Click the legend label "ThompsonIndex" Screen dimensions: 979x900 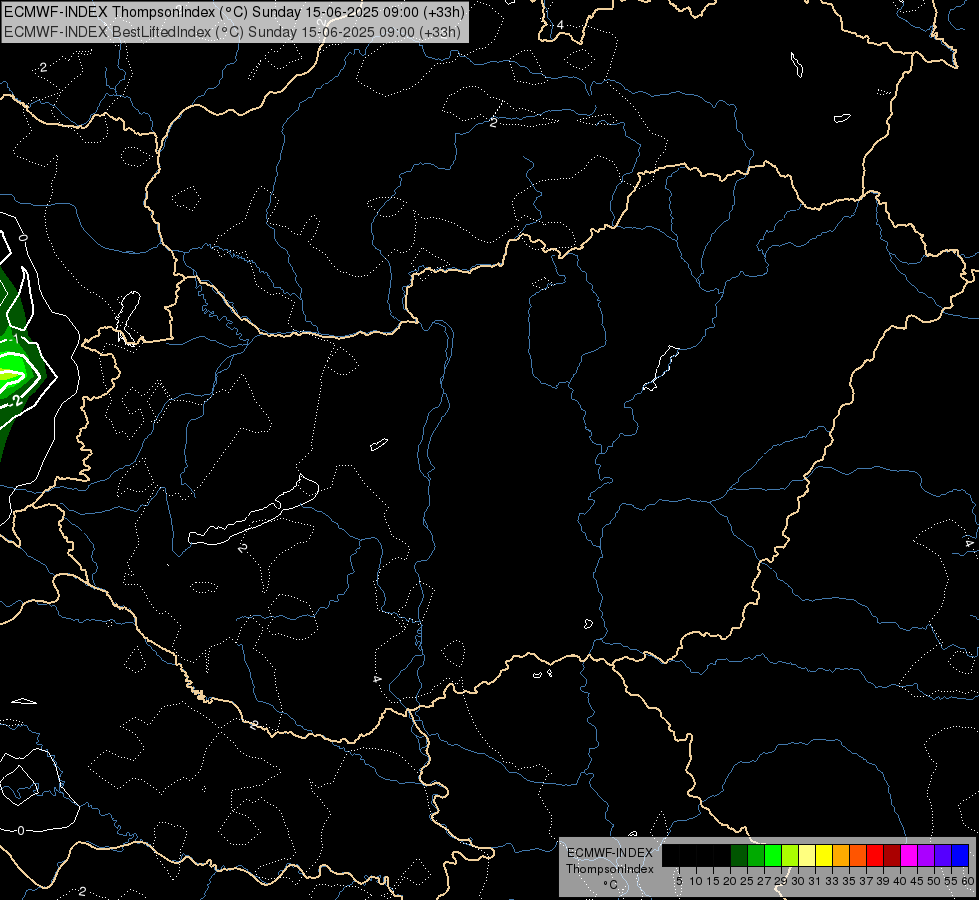point(609,869)
